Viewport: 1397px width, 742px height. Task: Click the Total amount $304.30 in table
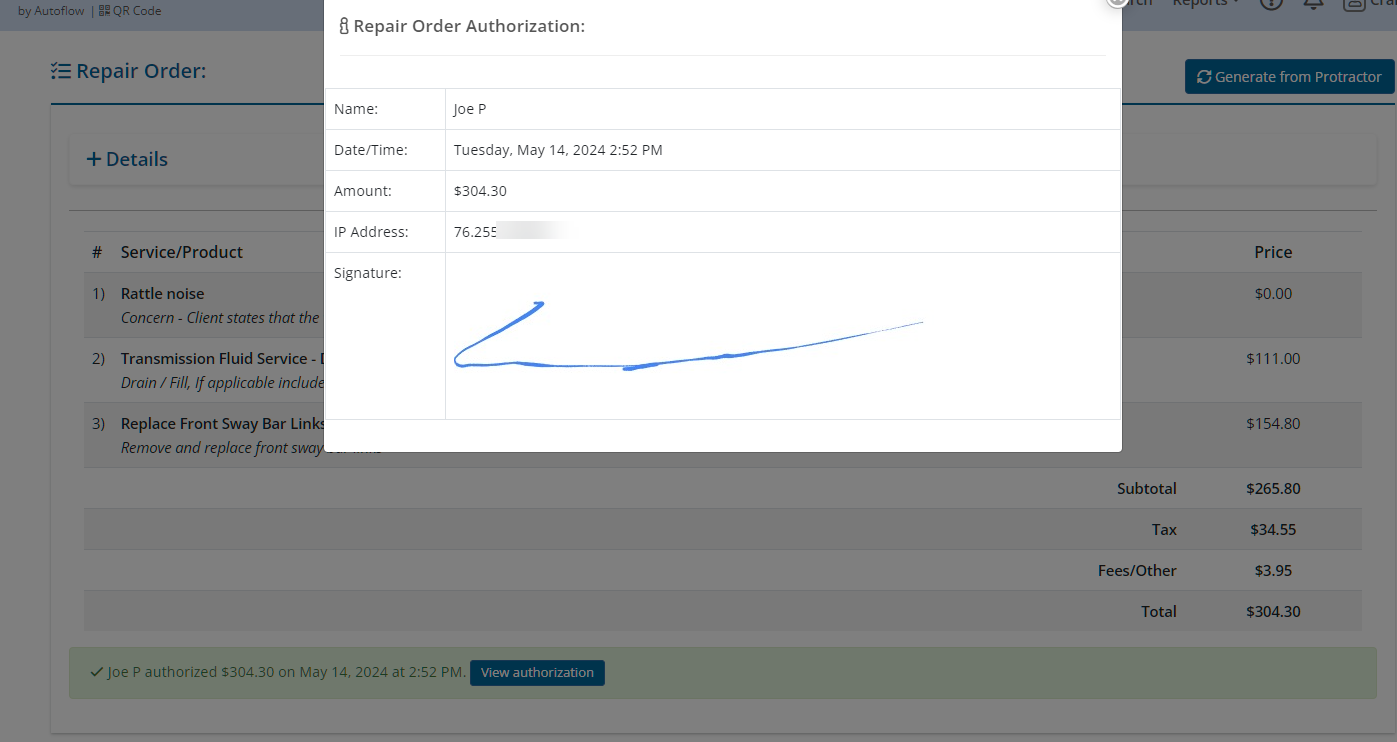1273,611
